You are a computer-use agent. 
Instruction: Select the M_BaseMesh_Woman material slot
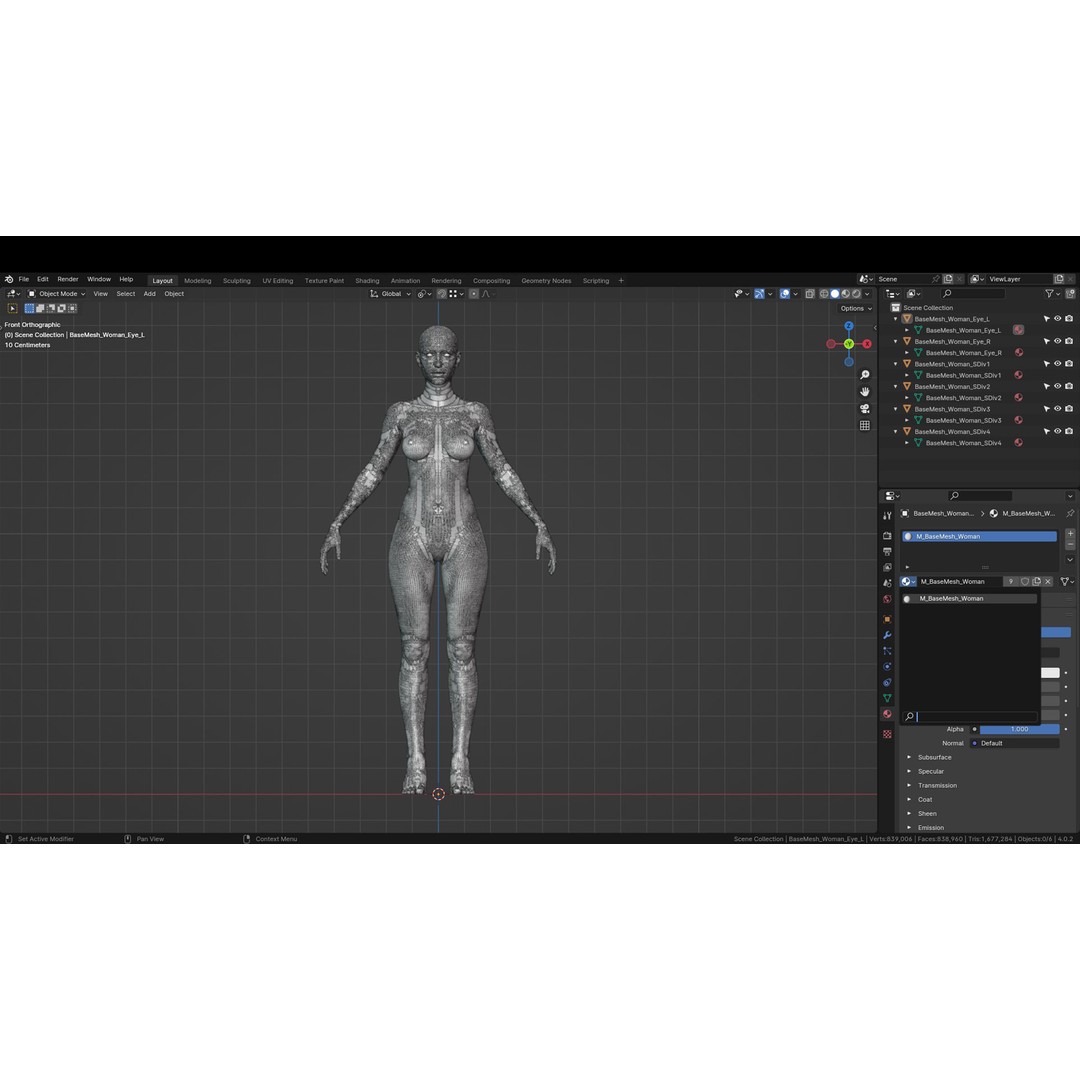click(979, 536)
